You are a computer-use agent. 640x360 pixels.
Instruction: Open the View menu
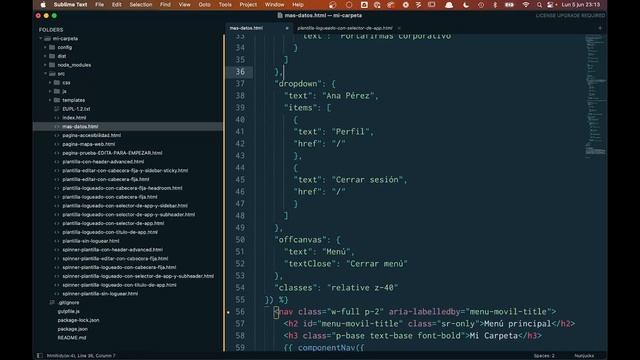184,5
